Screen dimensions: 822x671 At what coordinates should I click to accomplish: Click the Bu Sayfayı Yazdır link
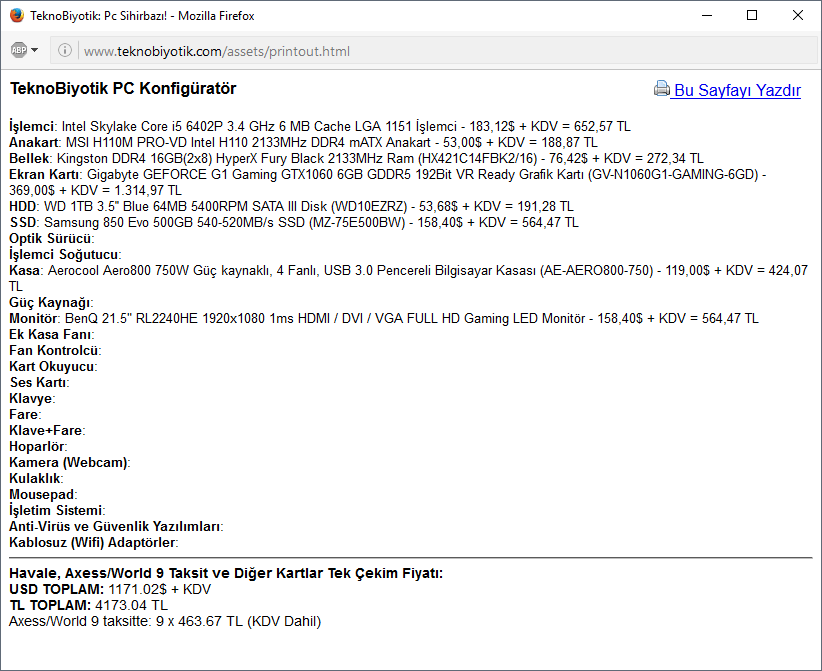coord(737,90)
